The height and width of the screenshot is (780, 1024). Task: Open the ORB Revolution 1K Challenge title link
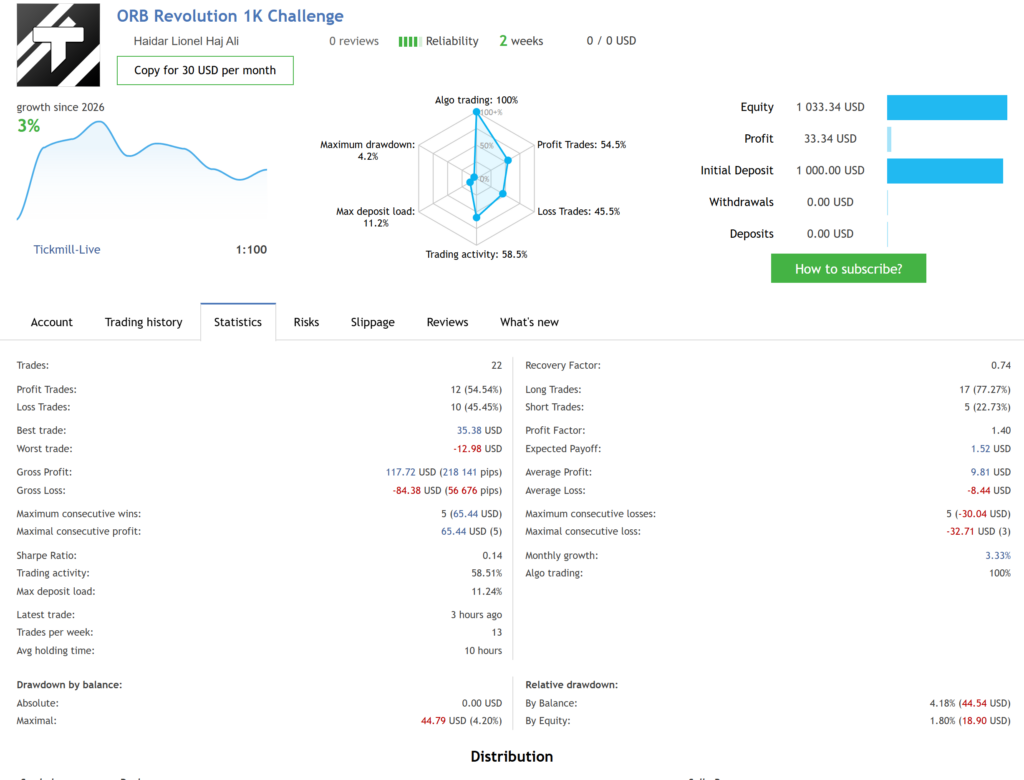pos(230,16)
